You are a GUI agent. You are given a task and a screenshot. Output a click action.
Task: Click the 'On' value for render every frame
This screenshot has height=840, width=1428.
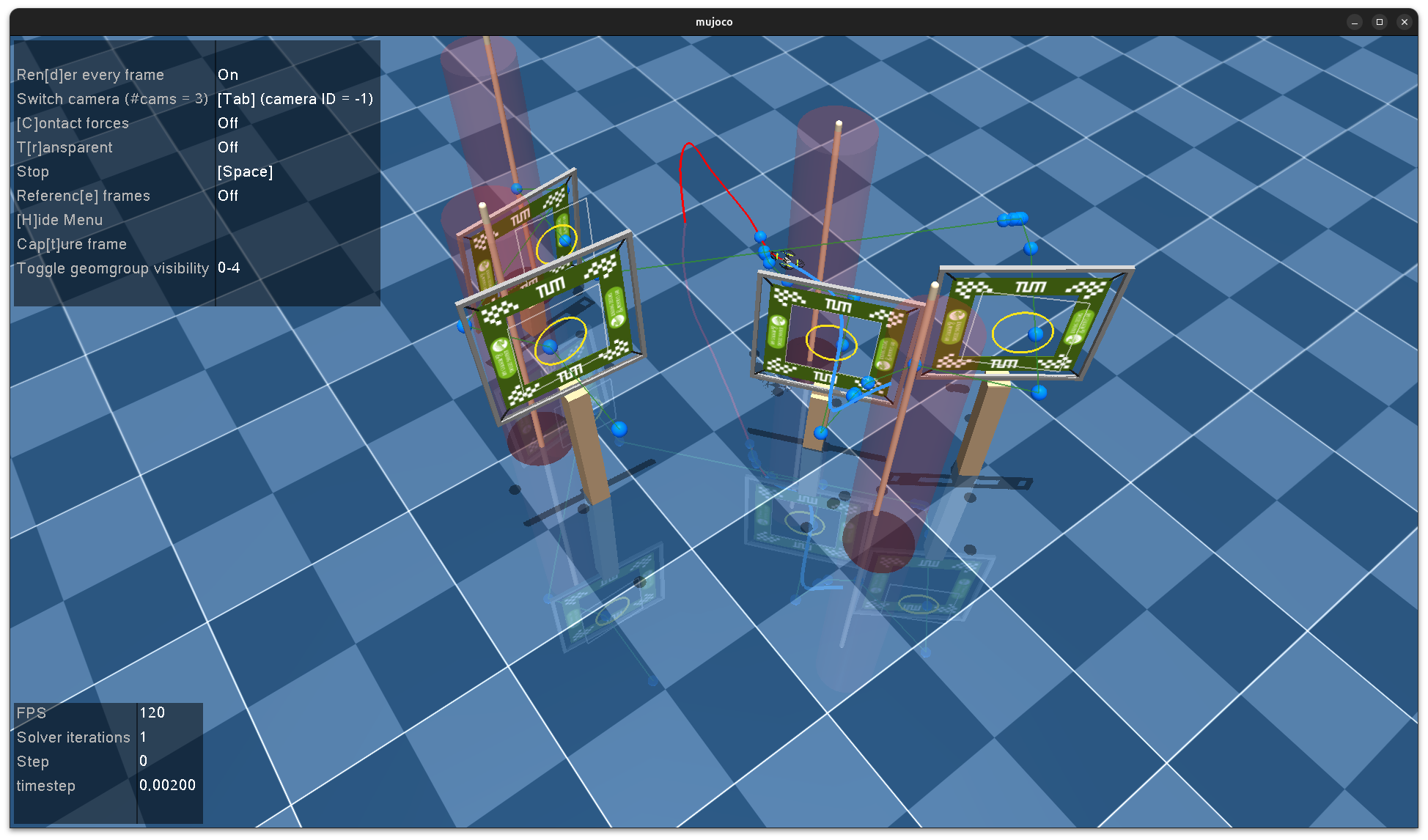pyautogui.click(x=228, y=75)
